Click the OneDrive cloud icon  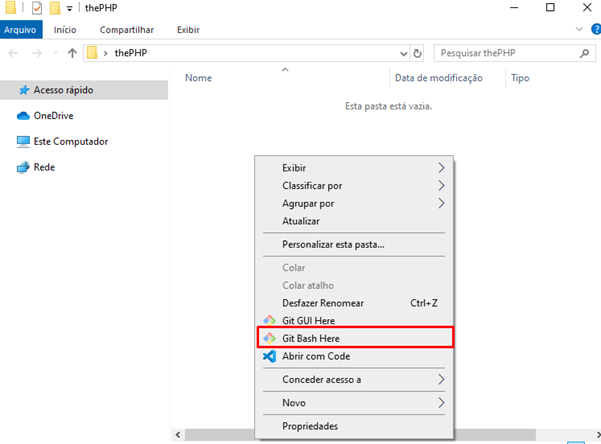(x=23, y=116)
